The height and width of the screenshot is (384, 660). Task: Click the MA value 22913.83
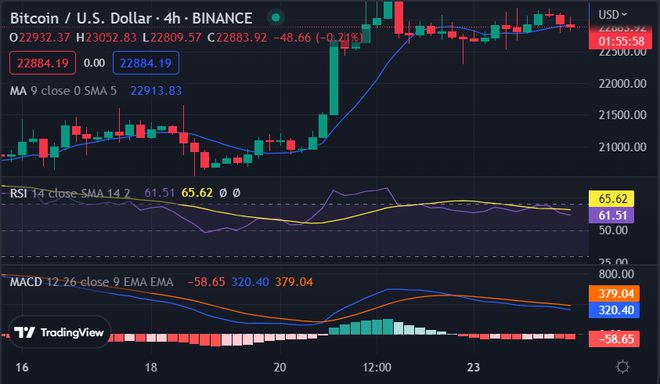coord(156,91)
